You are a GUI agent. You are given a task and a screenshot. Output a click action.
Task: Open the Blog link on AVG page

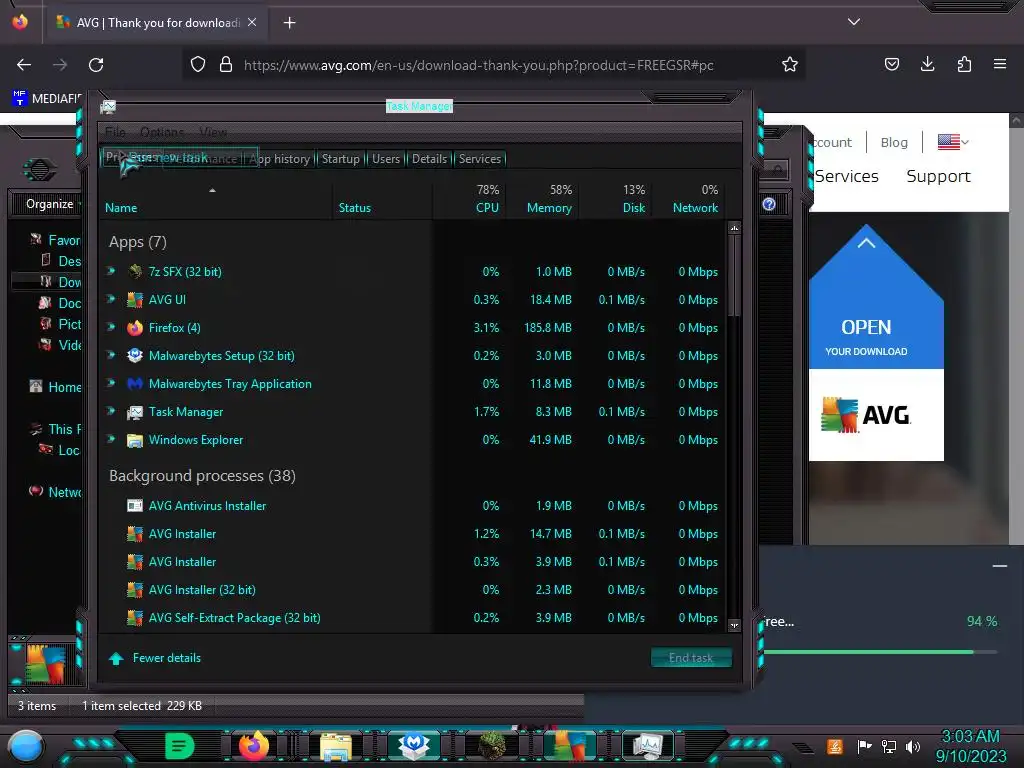893,142
